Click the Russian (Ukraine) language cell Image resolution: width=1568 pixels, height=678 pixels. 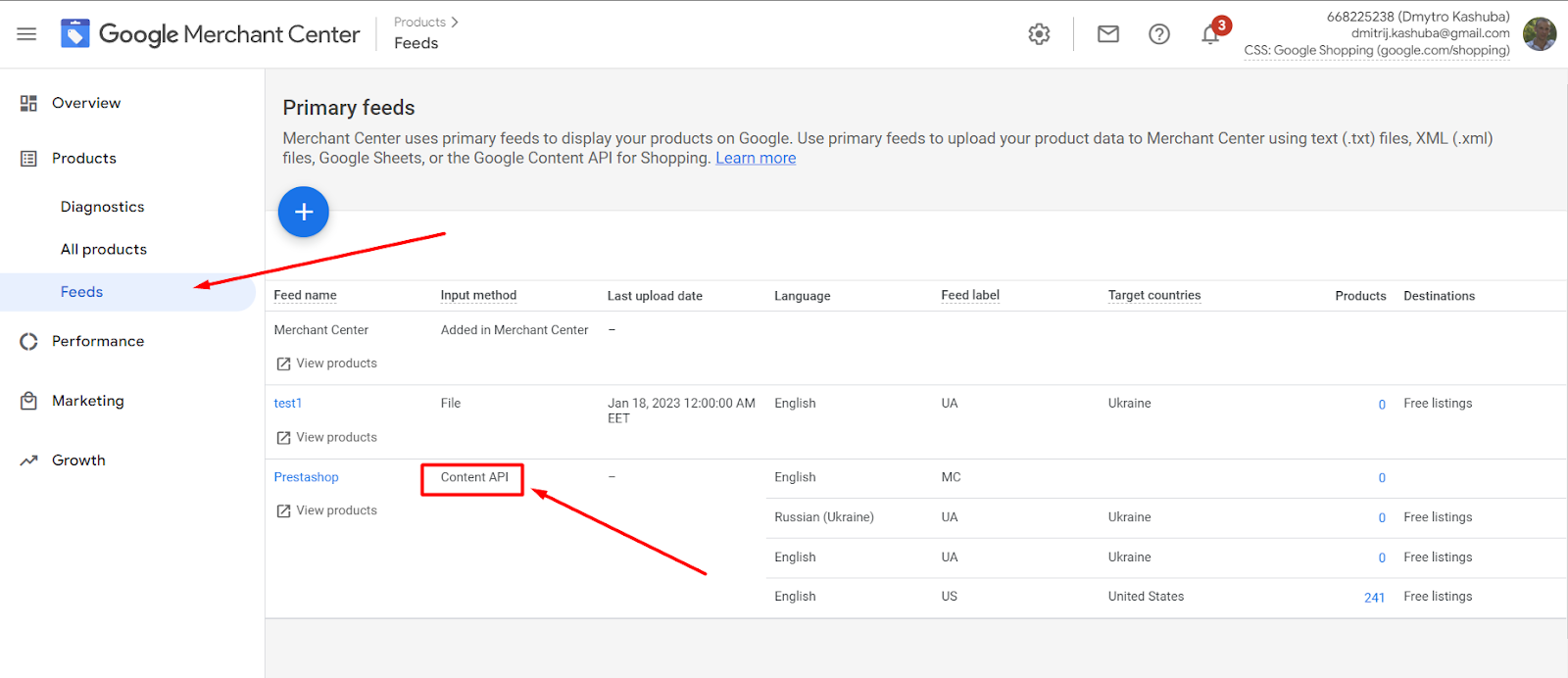coord(823,517)
